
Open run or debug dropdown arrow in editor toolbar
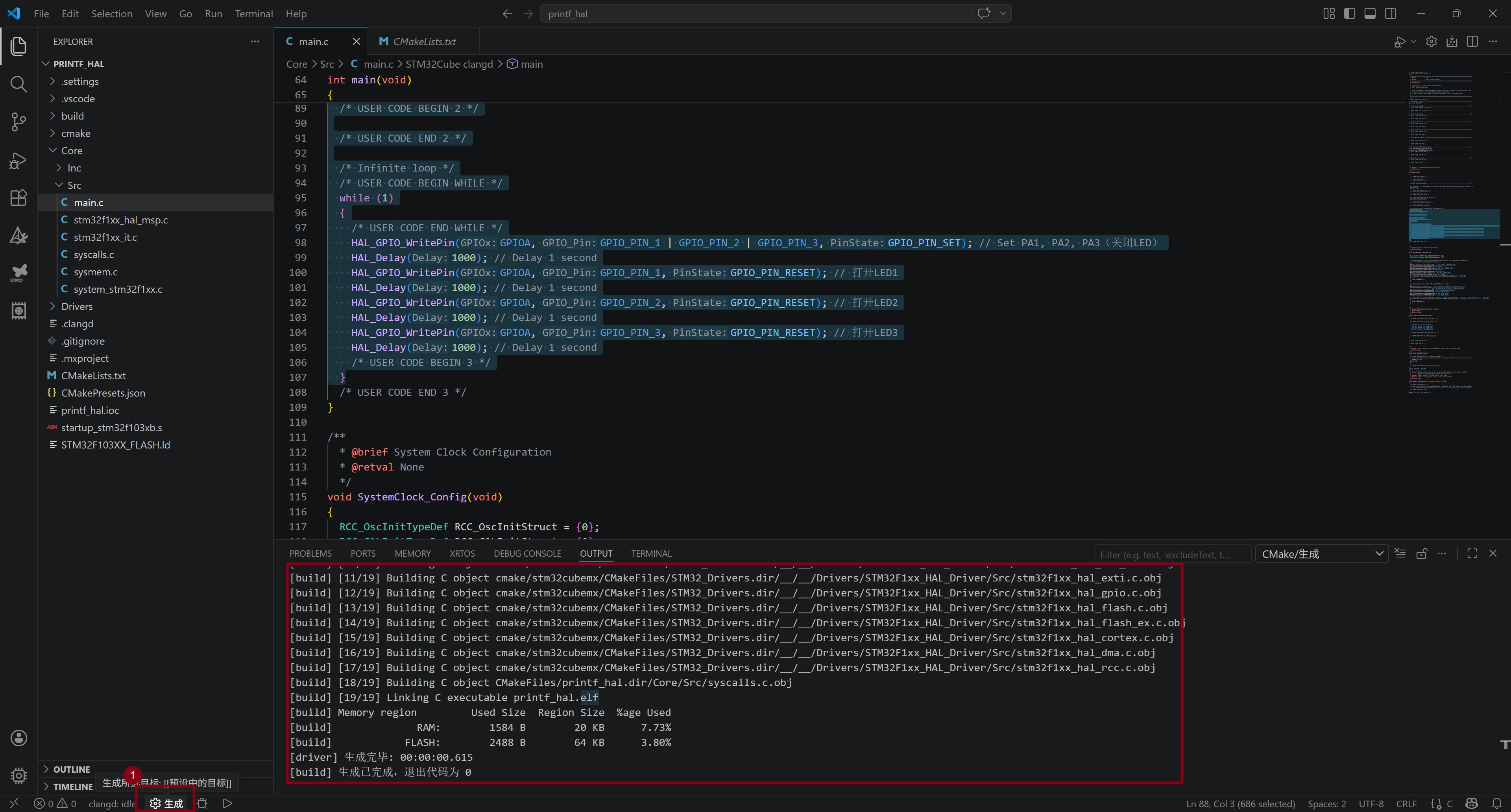1413,41
